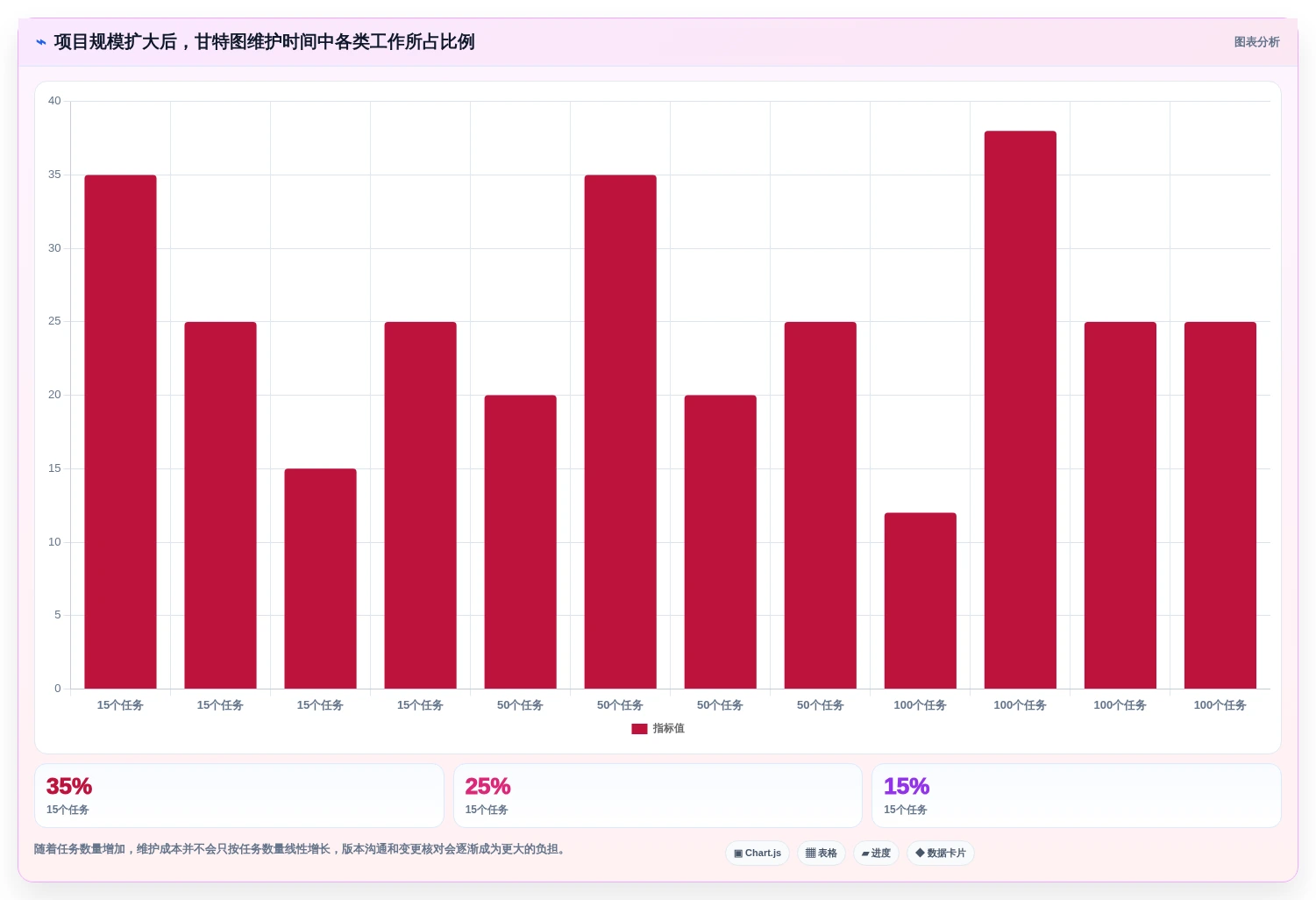
Task: Click the 表格 tag chip
Action: coord(822,854)
